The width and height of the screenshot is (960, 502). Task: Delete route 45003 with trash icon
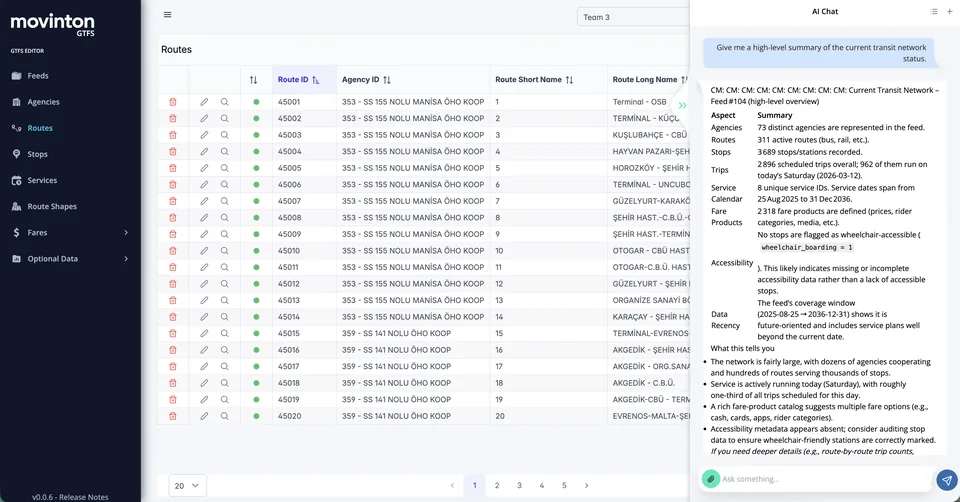tap(173, 135)
